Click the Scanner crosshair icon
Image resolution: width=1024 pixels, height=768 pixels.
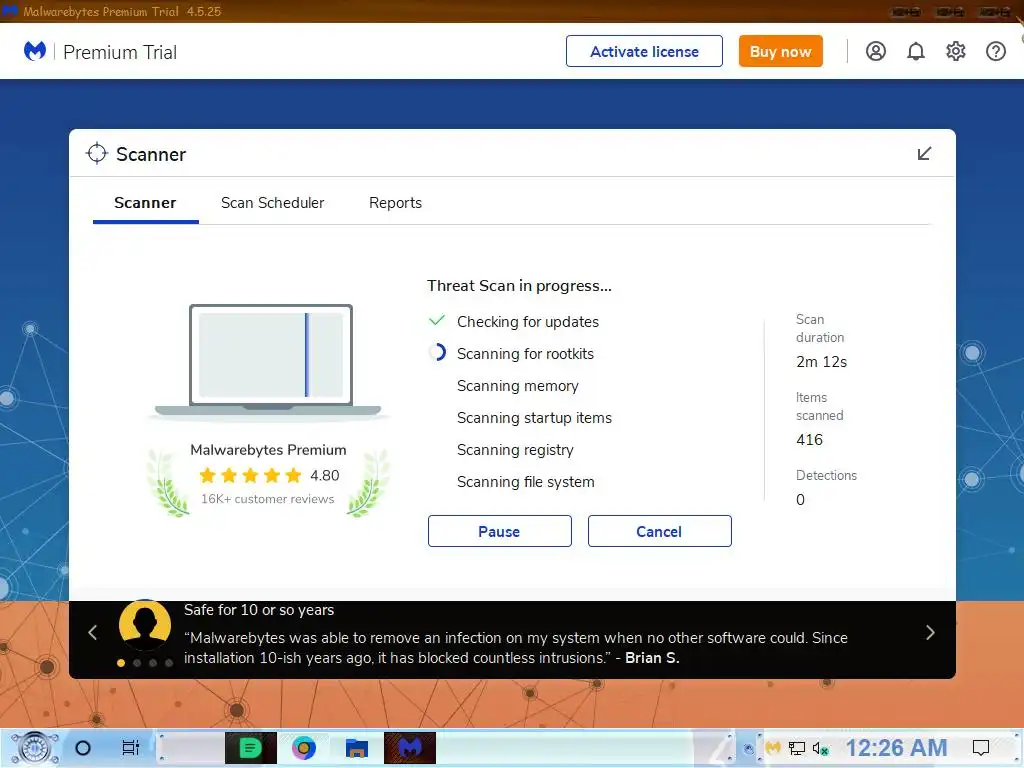tap(97, 153)
